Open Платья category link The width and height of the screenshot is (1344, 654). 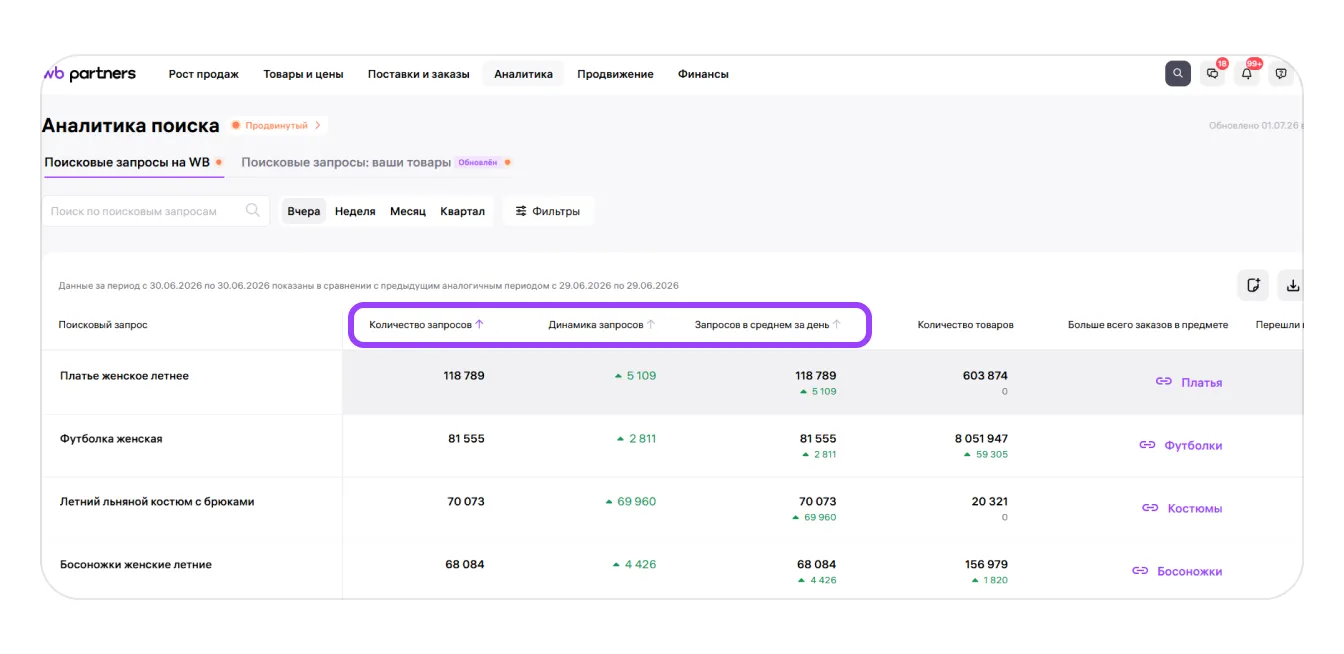point(1201,382)
